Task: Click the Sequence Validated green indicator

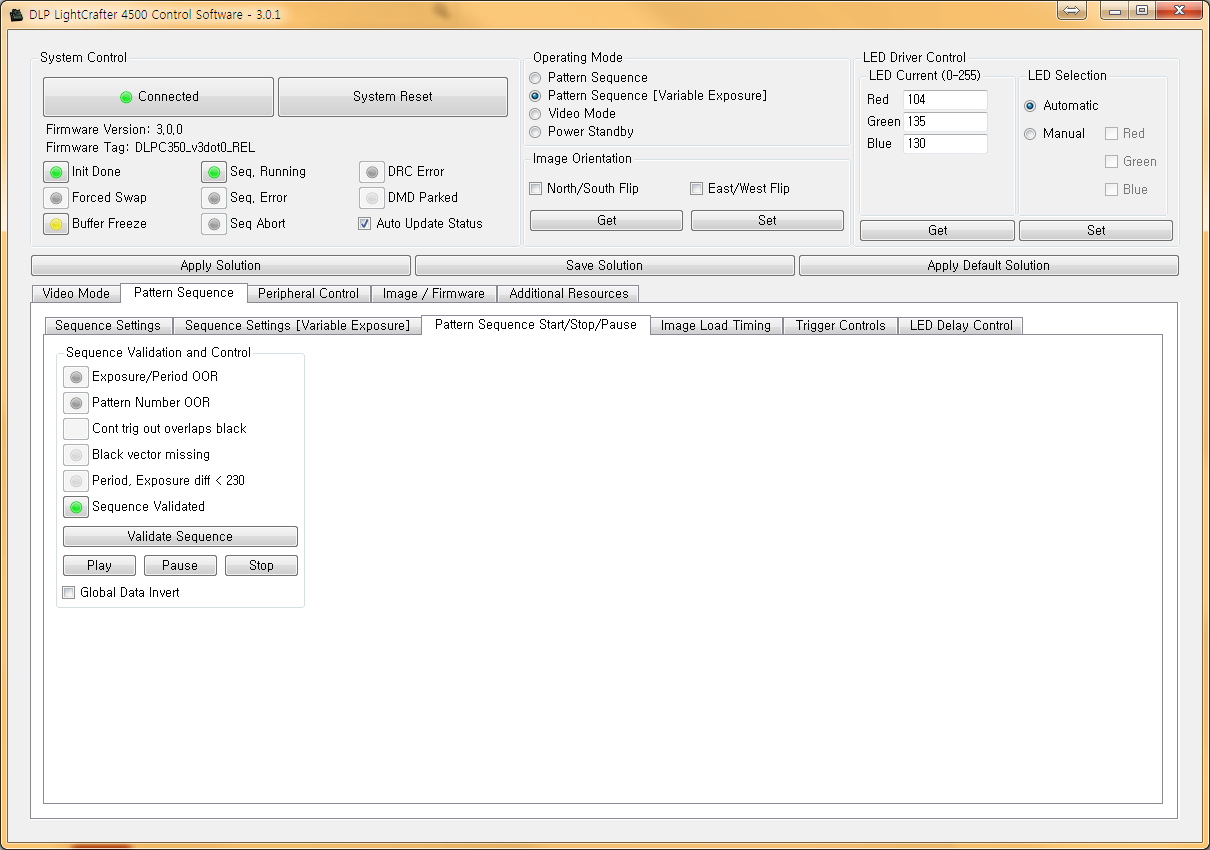Action: pos(76,507)
